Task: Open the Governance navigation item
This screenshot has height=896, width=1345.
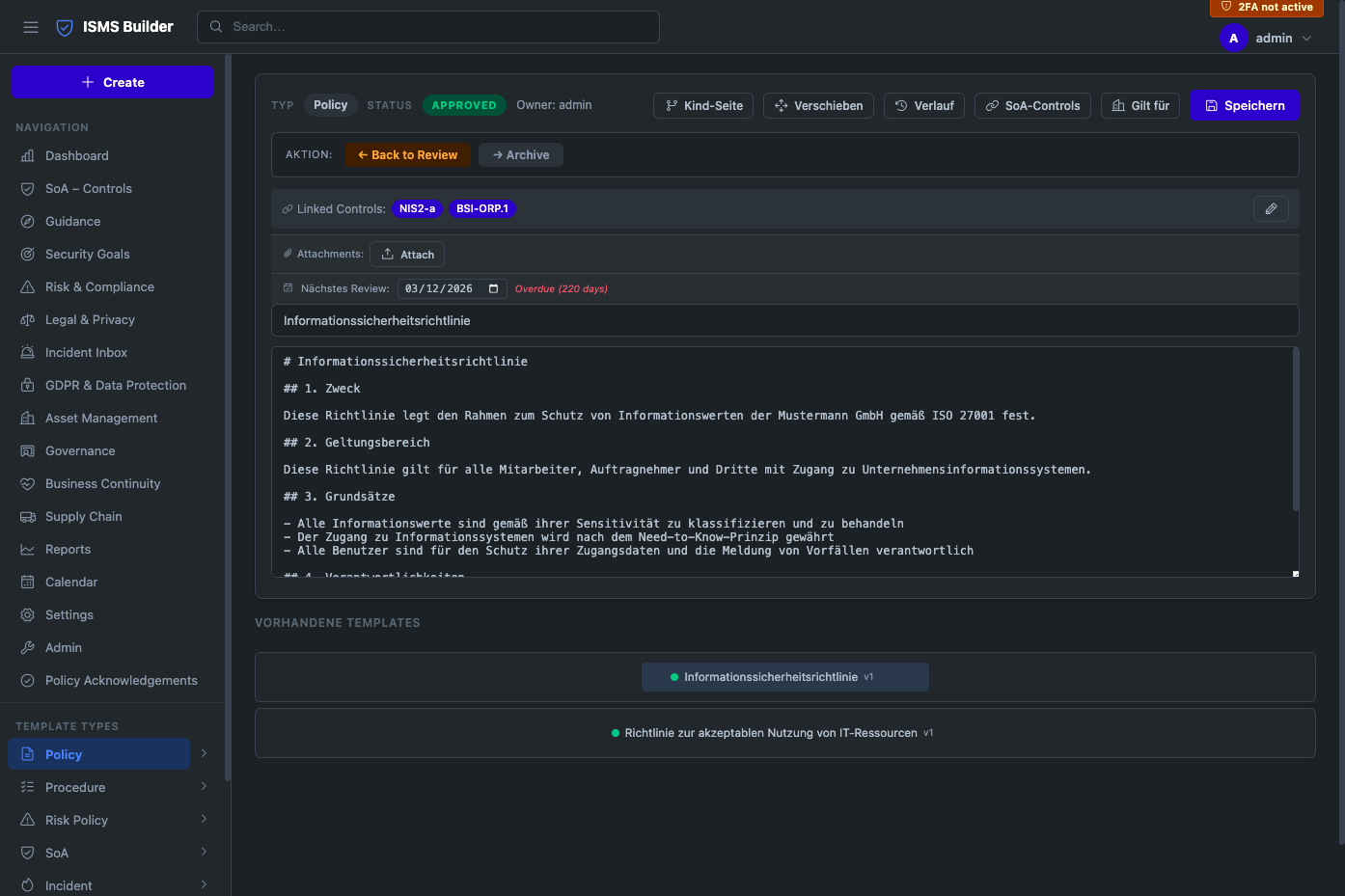Action: pos(114,451)
